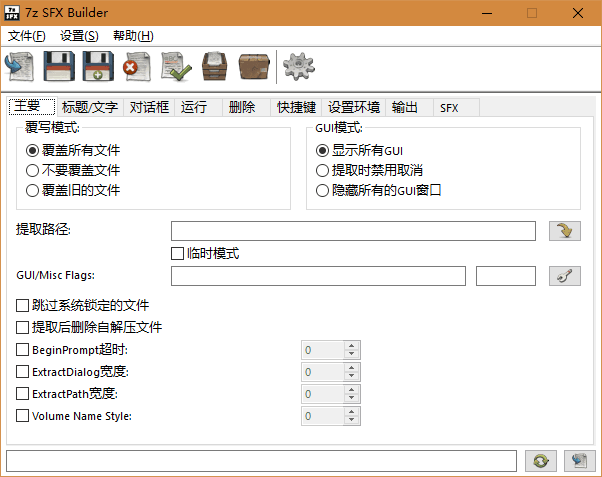
Task: Click the 提取路径 text field
Action: (353, 231)
